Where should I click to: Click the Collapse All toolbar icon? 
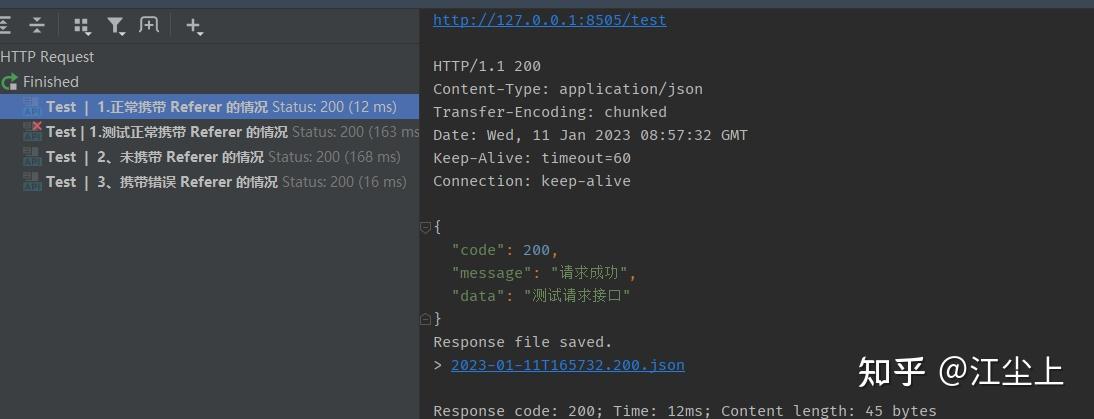[36, 26]
